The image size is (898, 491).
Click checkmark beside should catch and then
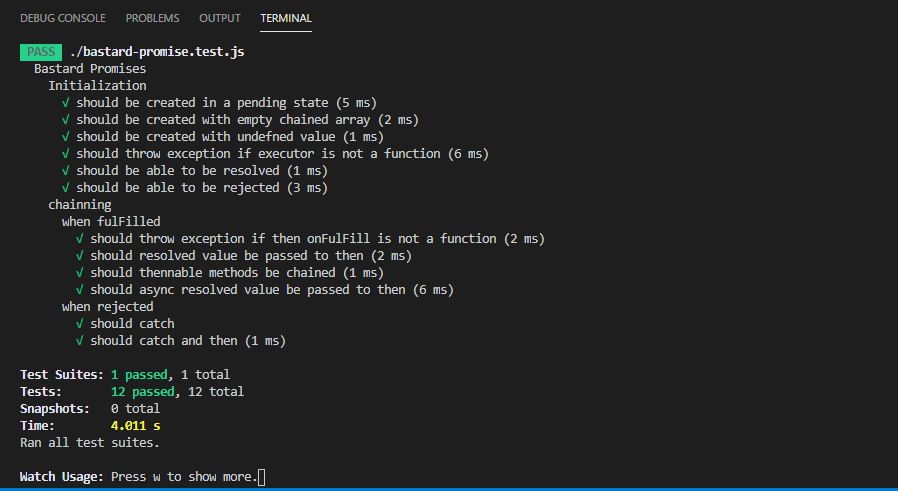80,340
